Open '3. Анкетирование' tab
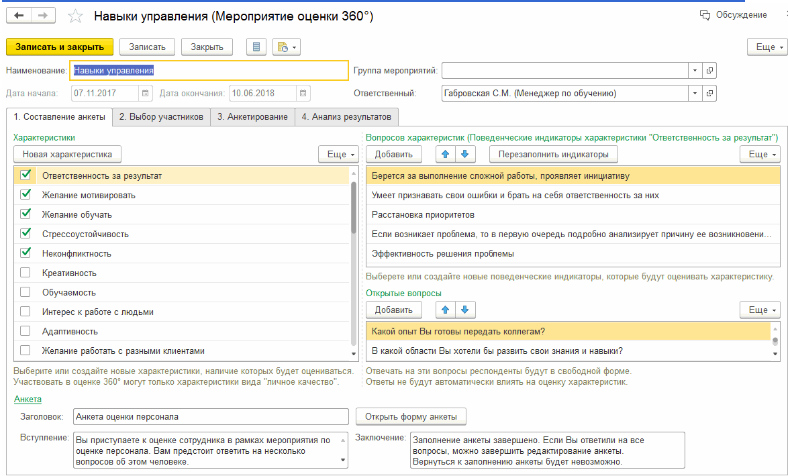Image resolution: width=788 pixels, height=476 pixels. pyautogui.click(x=253, y=117)
